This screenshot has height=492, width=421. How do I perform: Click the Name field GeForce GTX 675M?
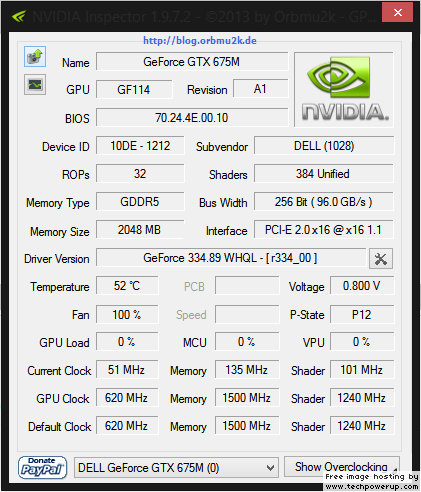192,62
